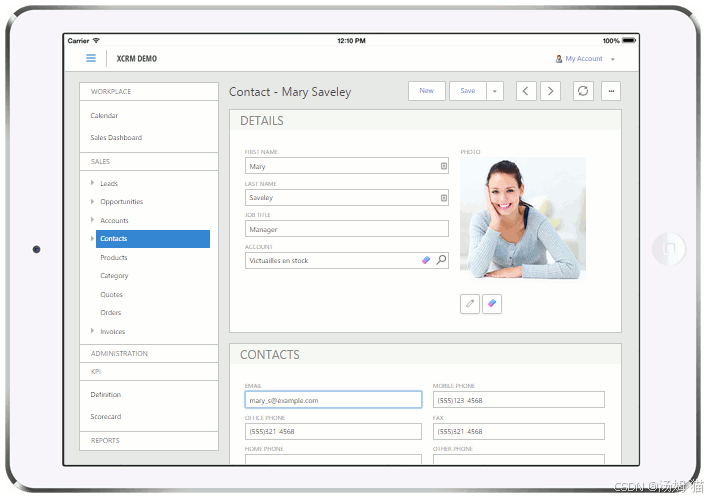
Task: Open Sales Dashboard
Action: point(116,137)
